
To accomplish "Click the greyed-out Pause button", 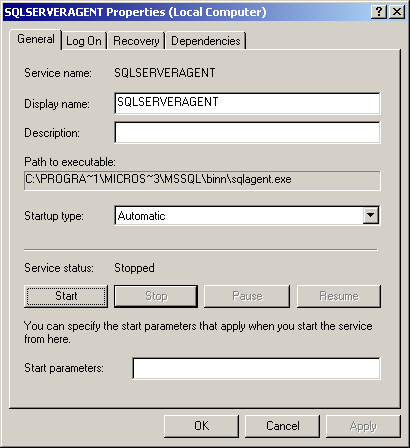I will click(247, 296).
